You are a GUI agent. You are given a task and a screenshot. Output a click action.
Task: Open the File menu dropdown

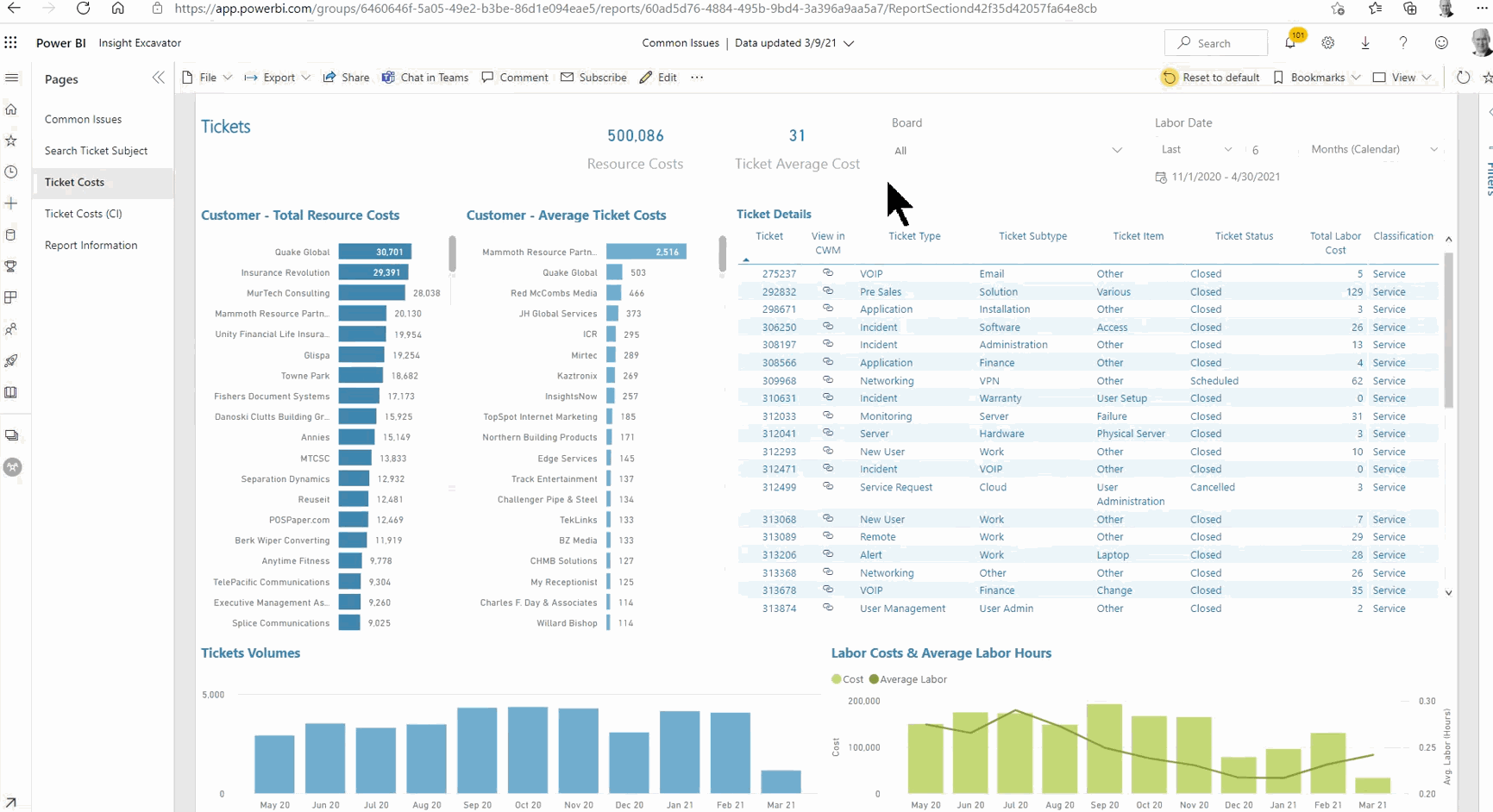(207, 78)
